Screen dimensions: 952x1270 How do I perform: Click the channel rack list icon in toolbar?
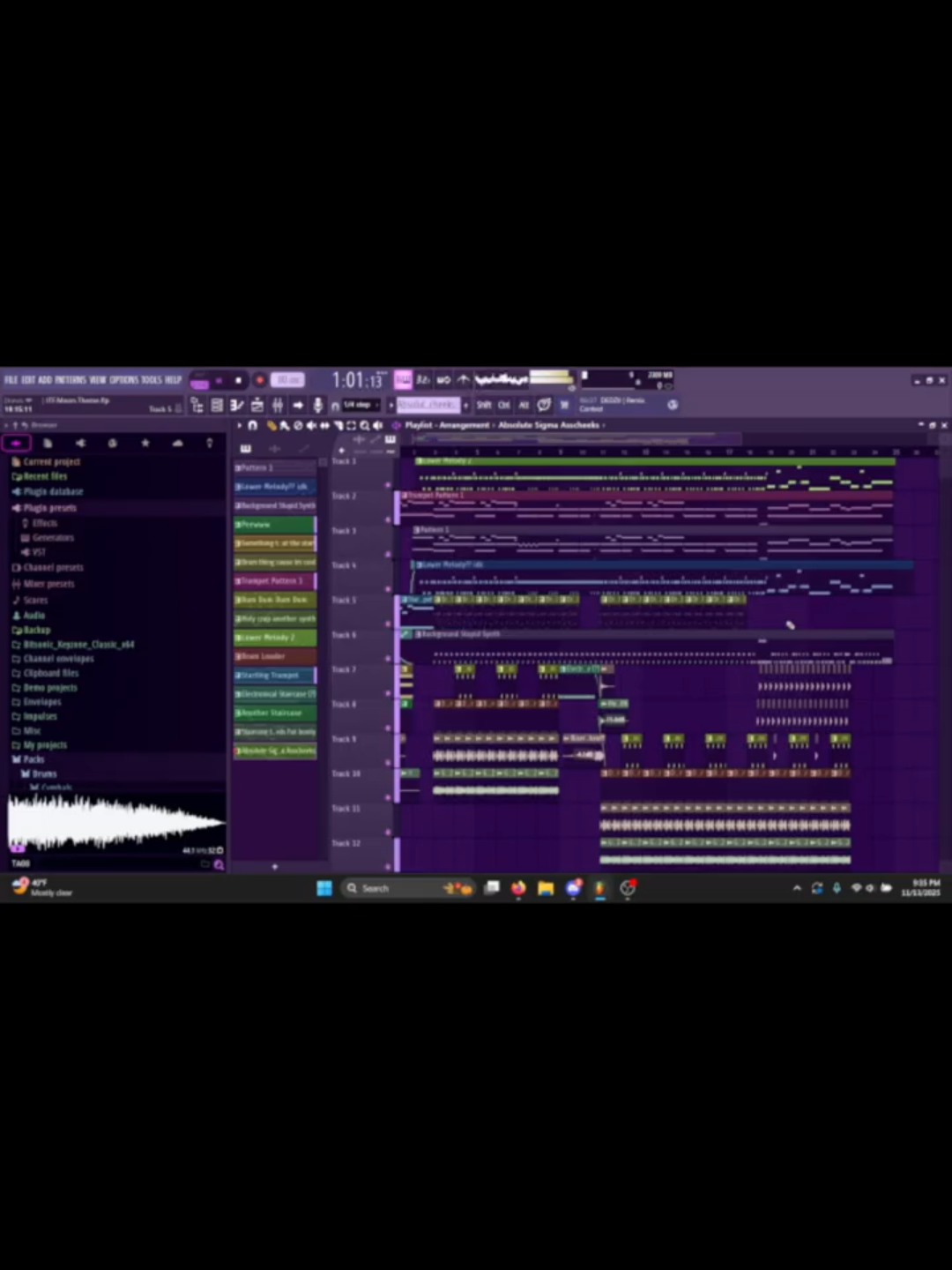pyautogui.click(x=217, y=405)
